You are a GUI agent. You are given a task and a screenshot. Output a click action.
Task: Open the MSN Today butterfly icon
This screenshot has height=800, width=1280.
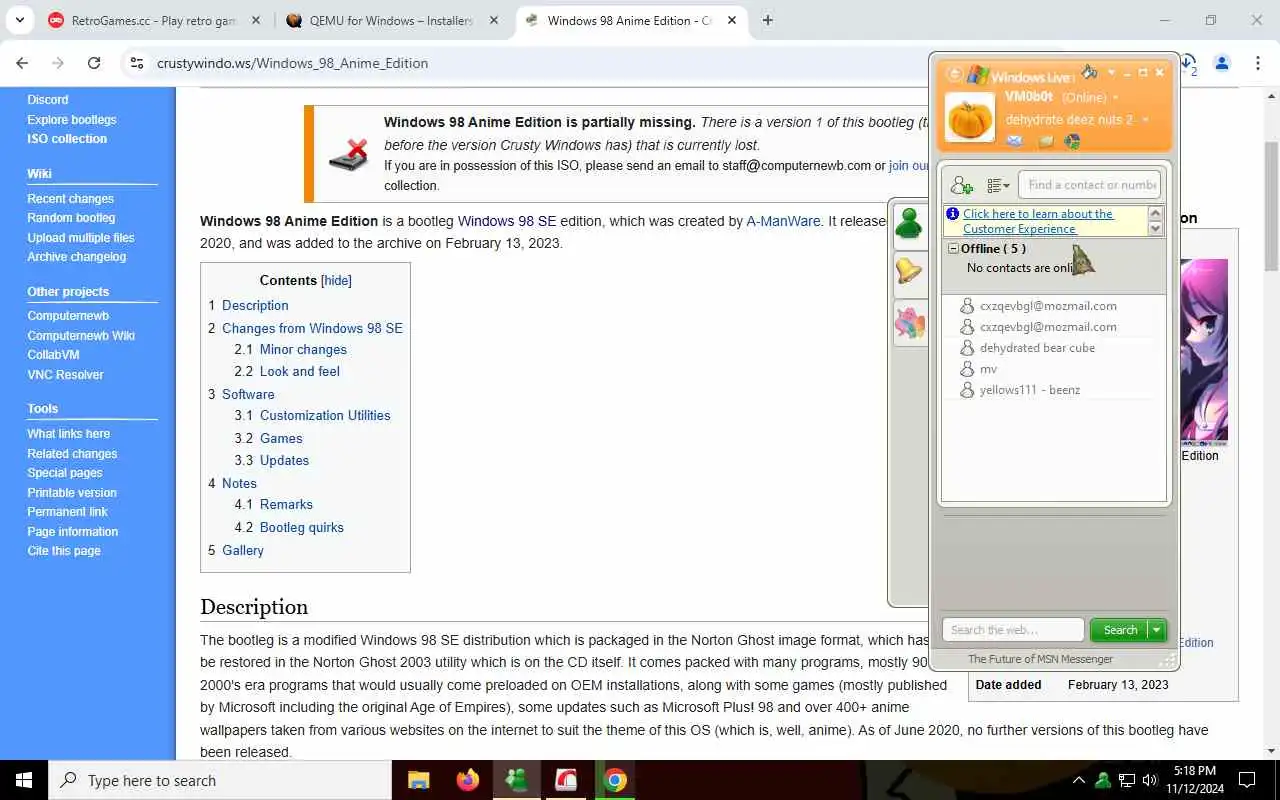[x=1072, y=142]
